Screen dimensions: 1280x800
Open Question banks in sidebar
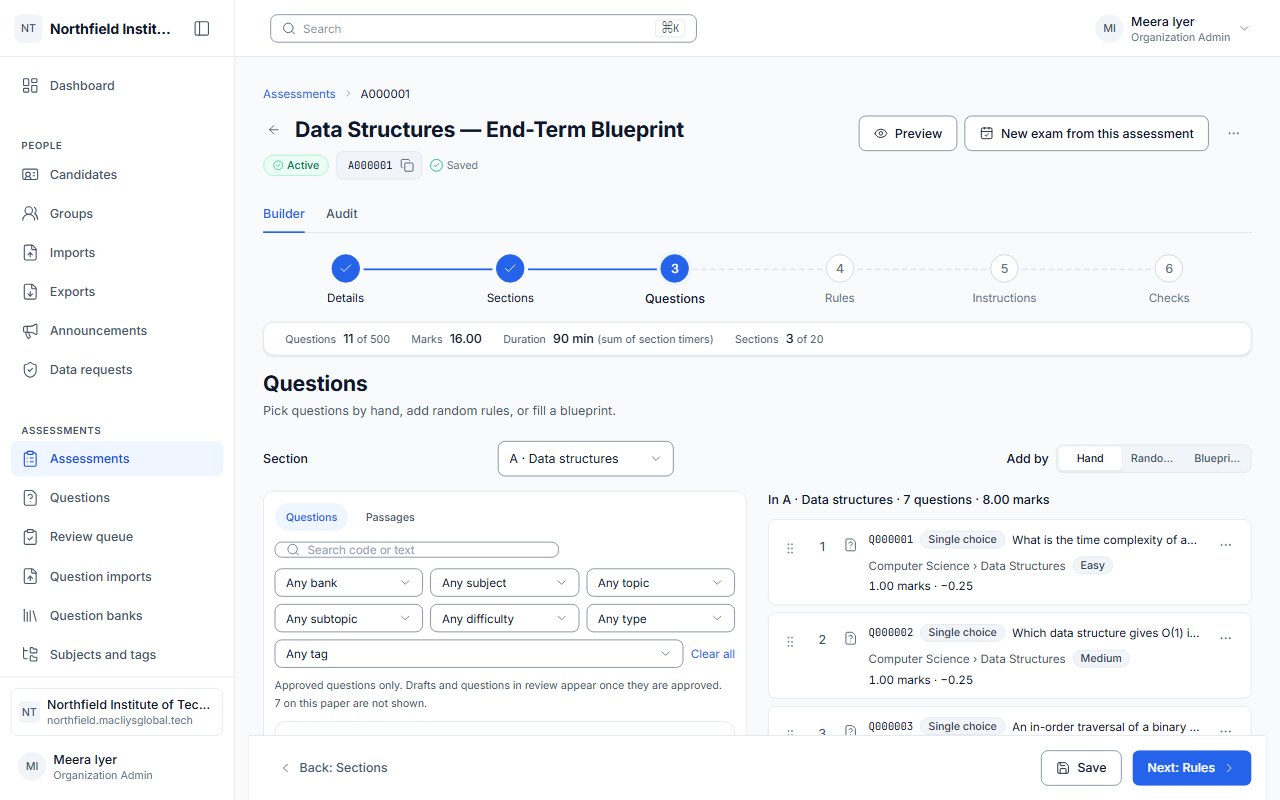[117, 616]
